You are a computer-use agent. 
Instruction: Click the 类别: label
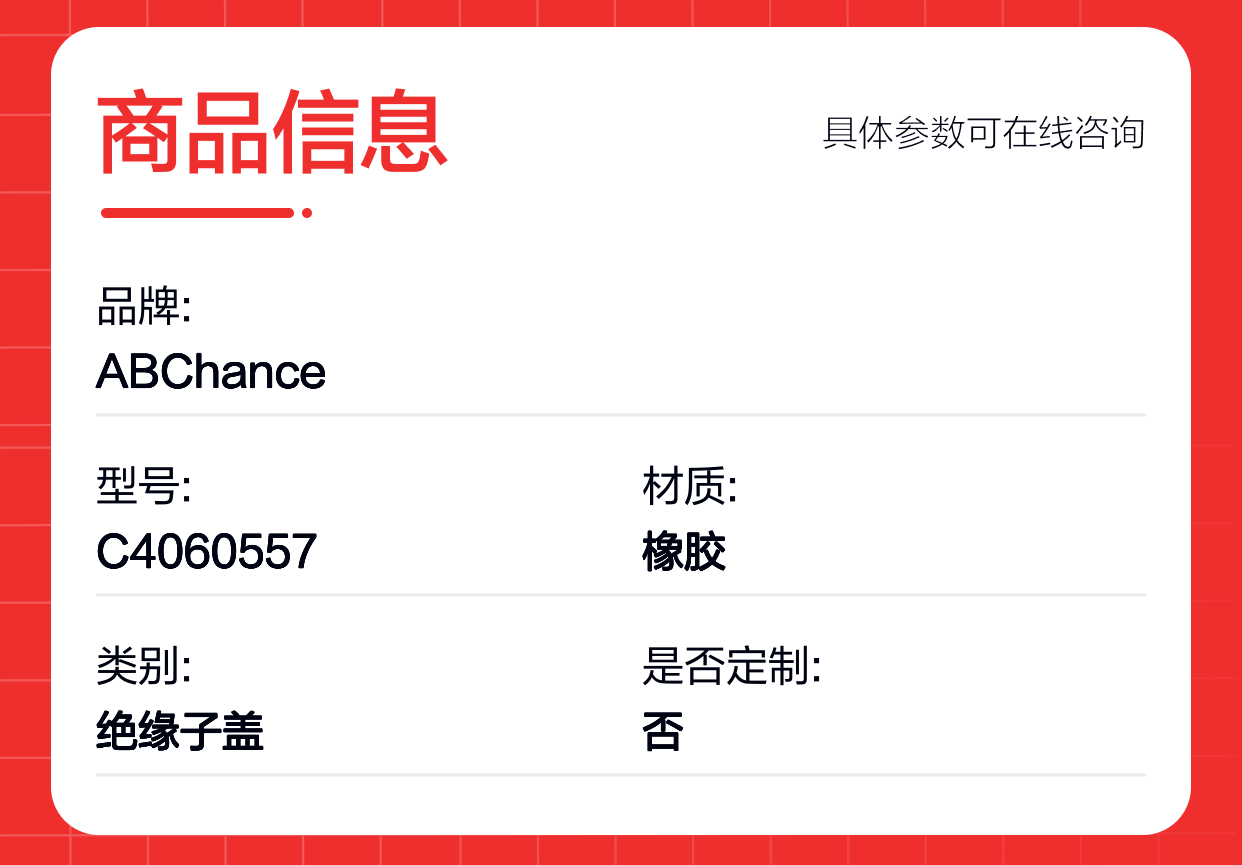pos(144,667)
